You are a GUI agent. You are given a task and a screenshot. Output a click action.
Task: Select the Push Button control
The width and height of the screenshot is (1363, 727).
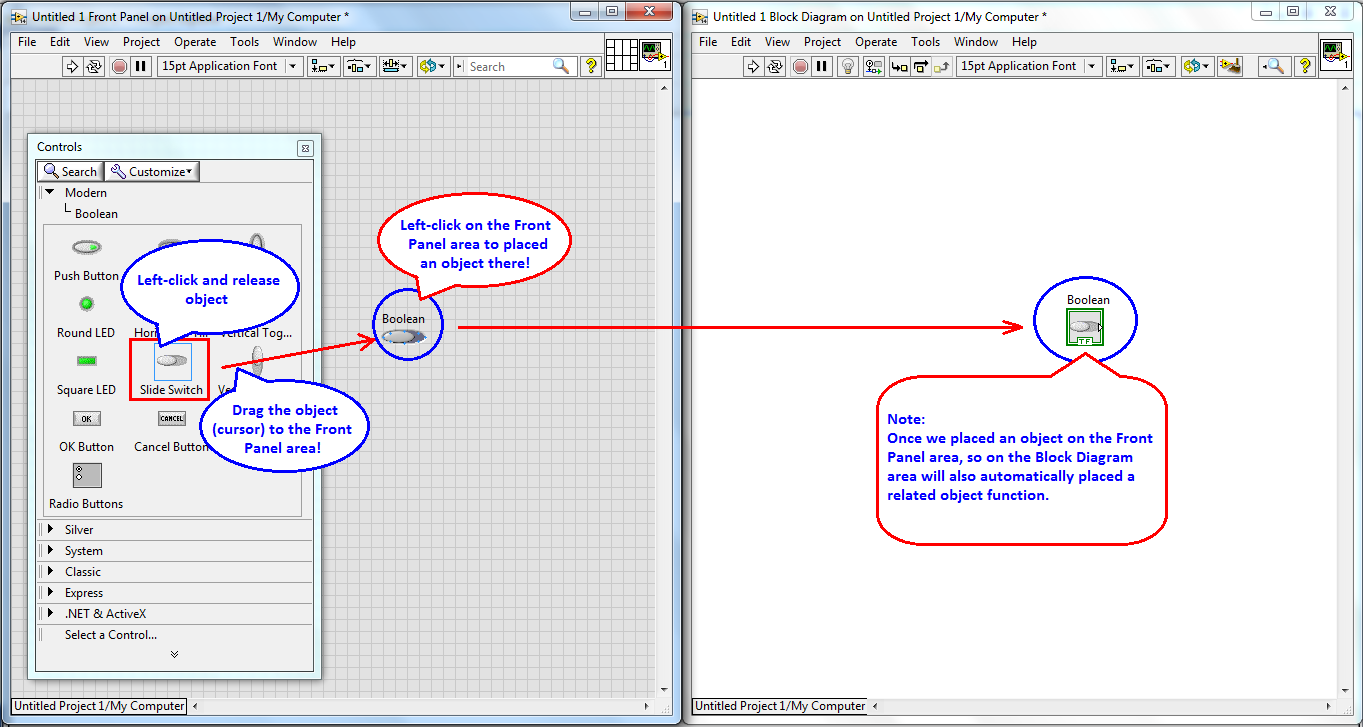[86, 247]
